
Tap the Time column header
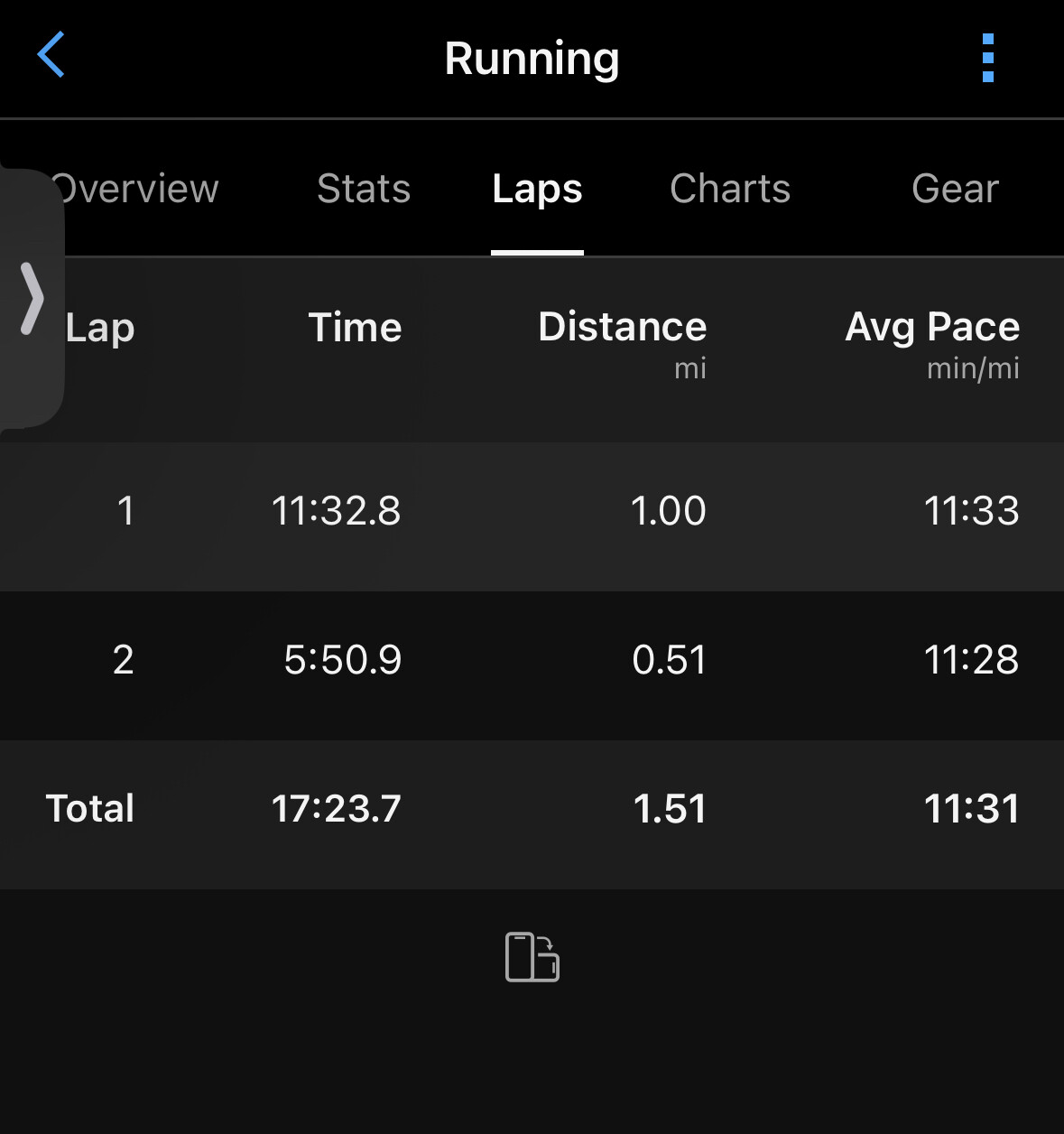point(355,328)
